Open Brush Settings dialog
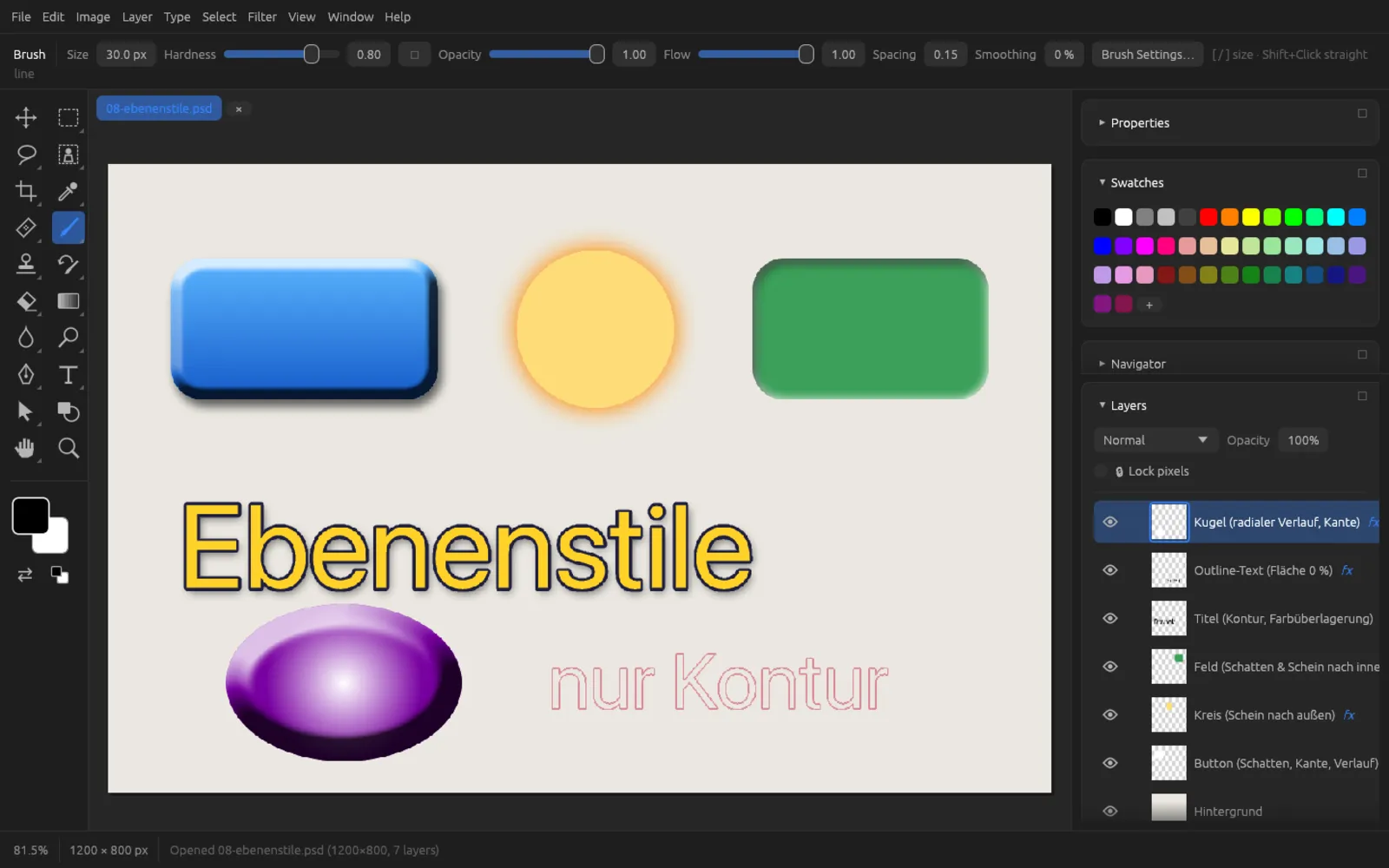Image resolution: width=1389 pixels, height=868 pixels. pyautogui.click(x=1148, y=54)
